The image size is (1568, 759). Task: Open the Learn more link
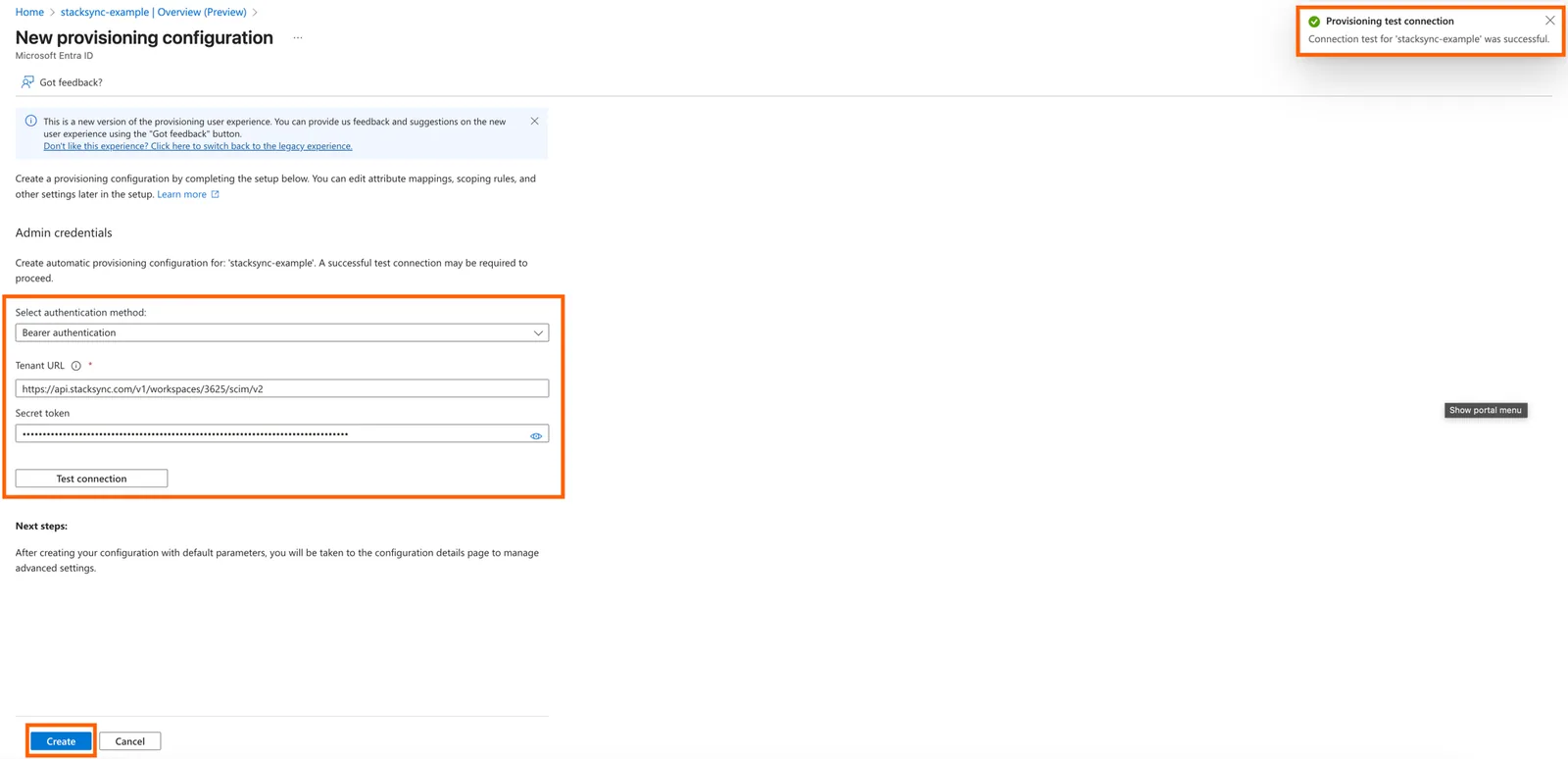(x=181, y=194)
